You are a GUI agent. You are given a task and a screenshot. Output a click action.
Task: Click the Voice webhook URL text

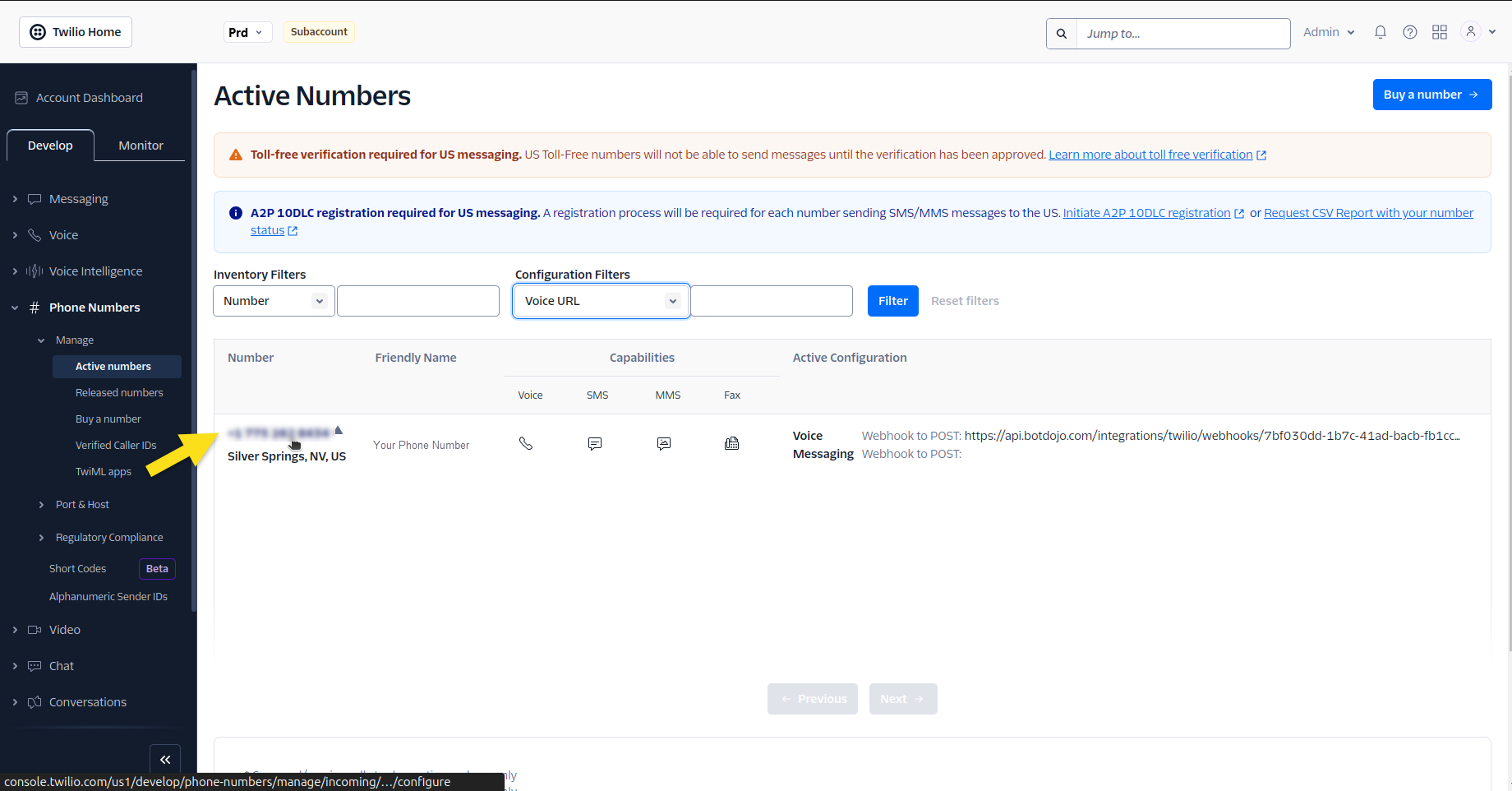[1212, 436]
